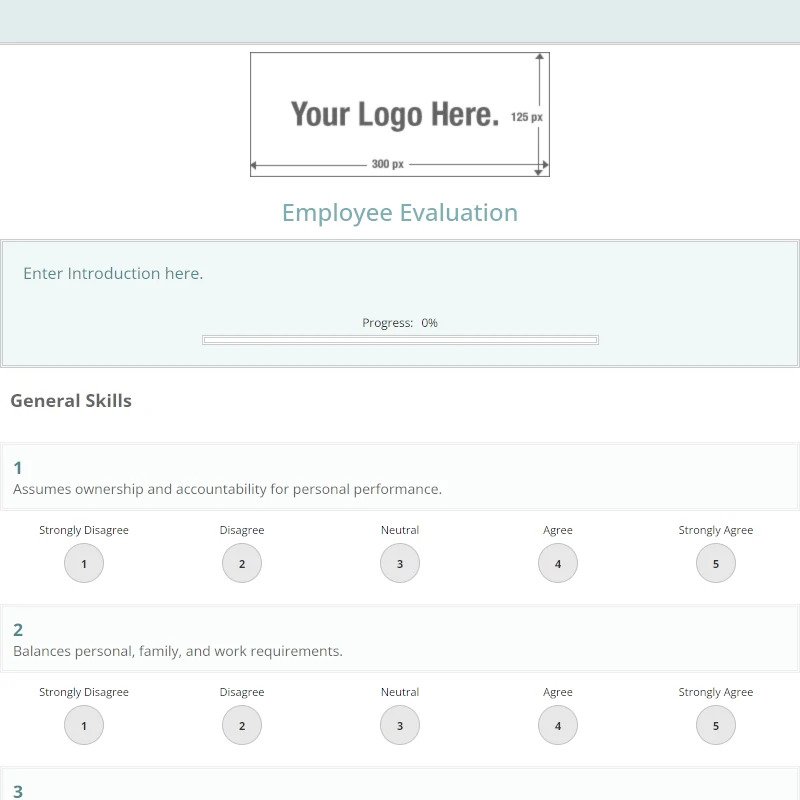800x800 pixels.
Task: Select rating 1 for question 1
Action: pyautogui.click(x=84, y=564)
